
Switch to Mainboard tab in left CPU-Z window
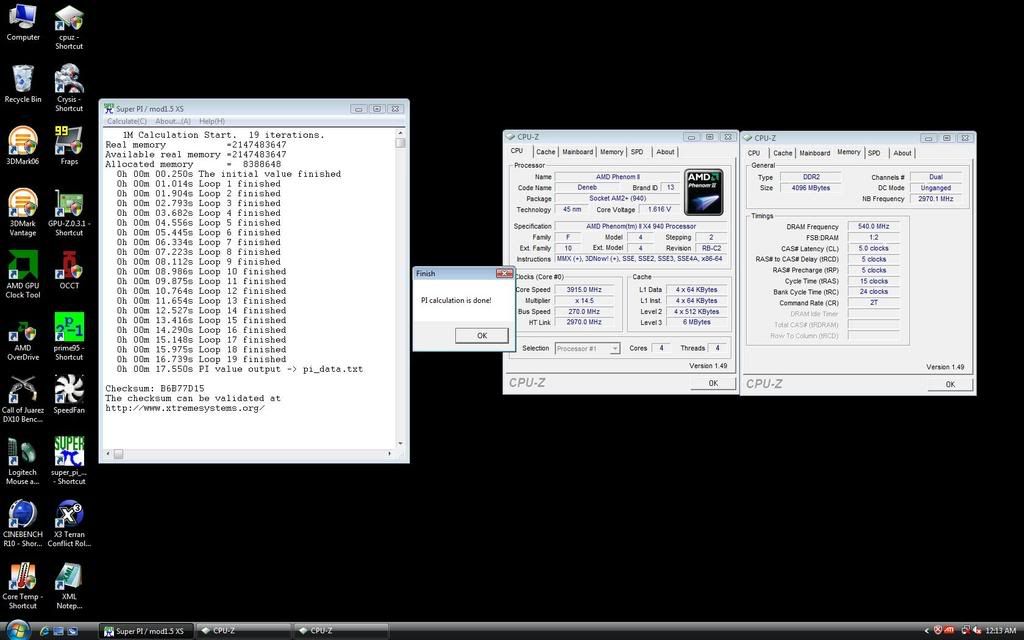[577, 152]
